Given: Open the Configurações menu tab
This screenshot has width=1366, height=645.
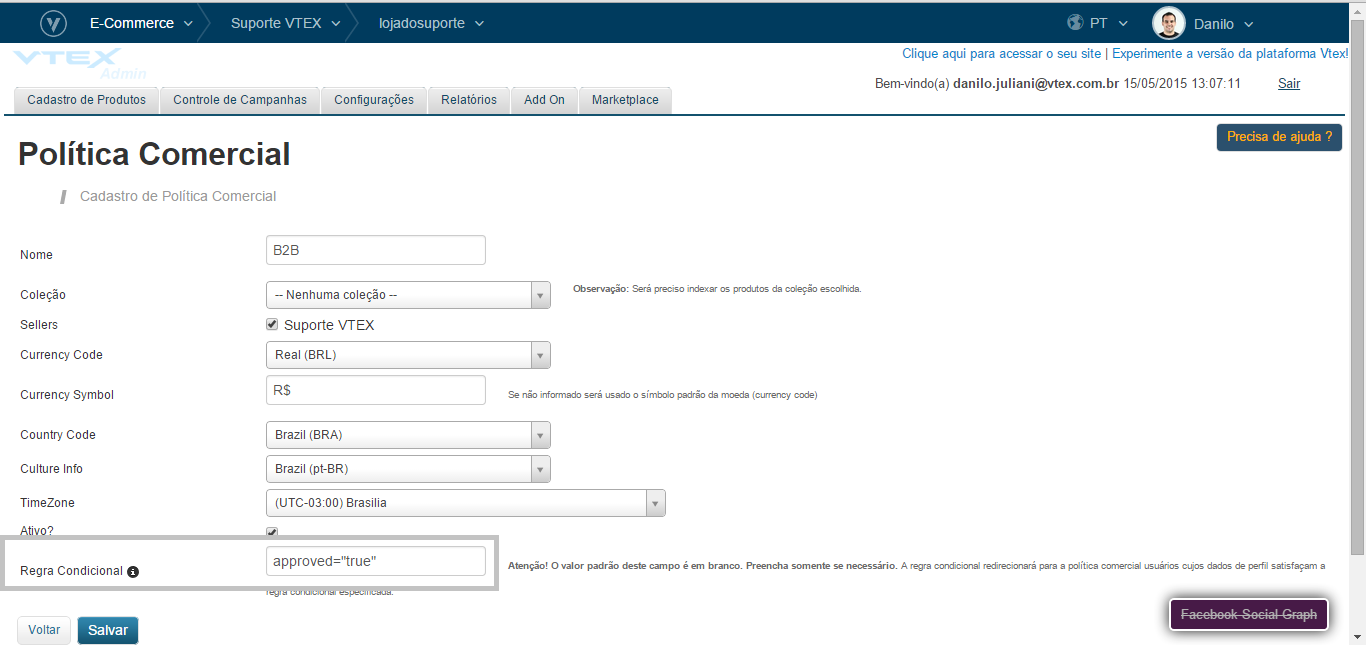Looking at the screenshot, I should [x=374, y=100].
